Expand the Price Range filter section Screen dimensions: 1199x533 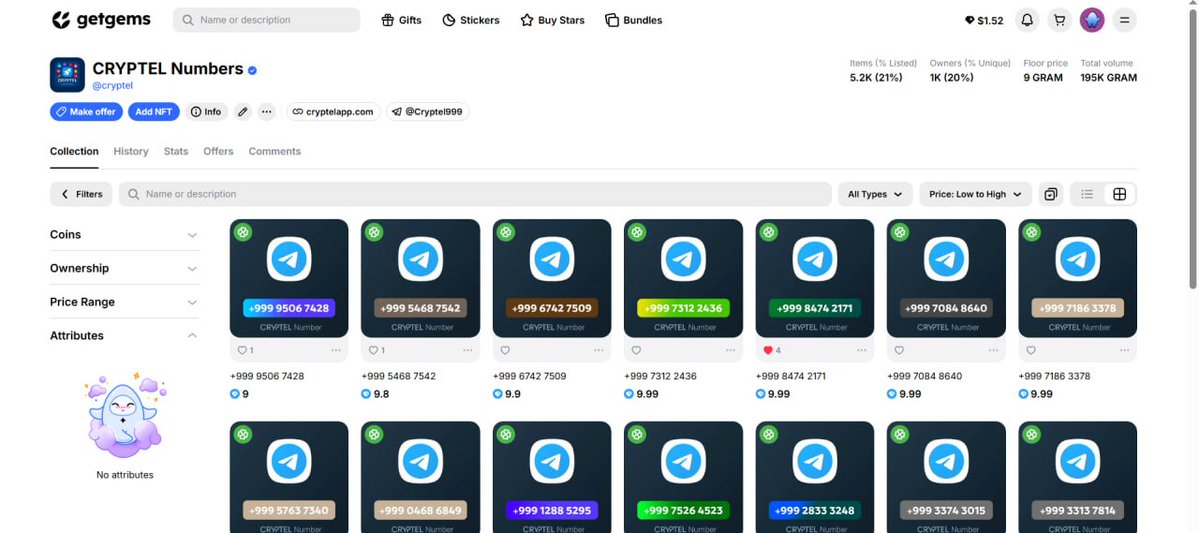[124, 302]
